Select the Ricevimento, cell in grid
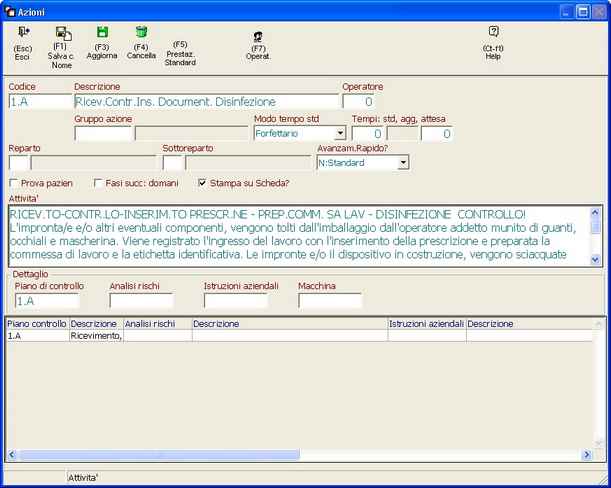This screenshot has width=611, height=488. [x=96, y=336]
